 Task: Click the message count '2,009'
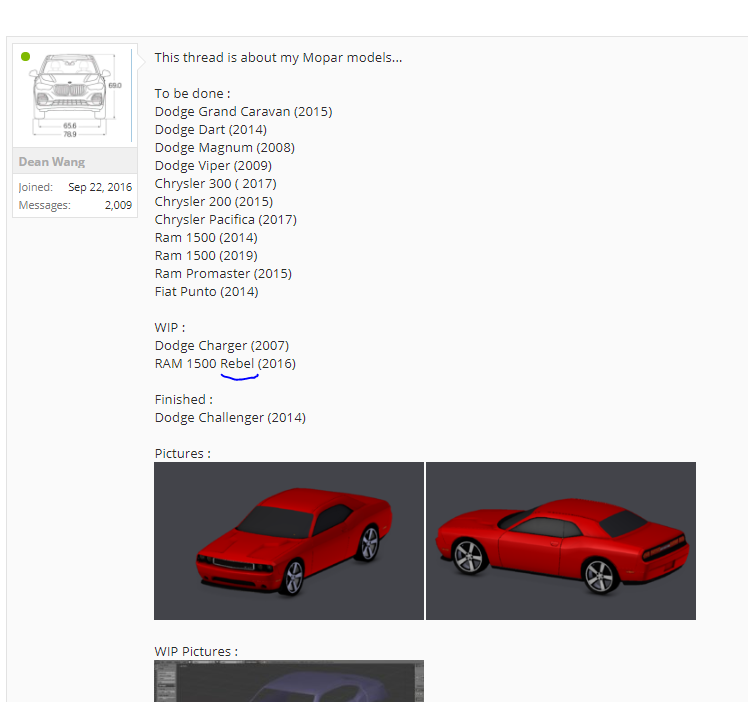[x=118, y=205]
